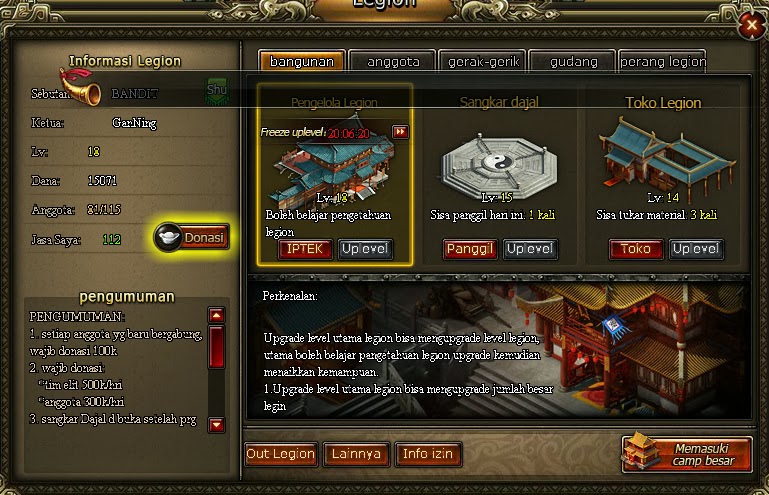Select the Sangkar dajal yin-yang altar

[499, 166]
